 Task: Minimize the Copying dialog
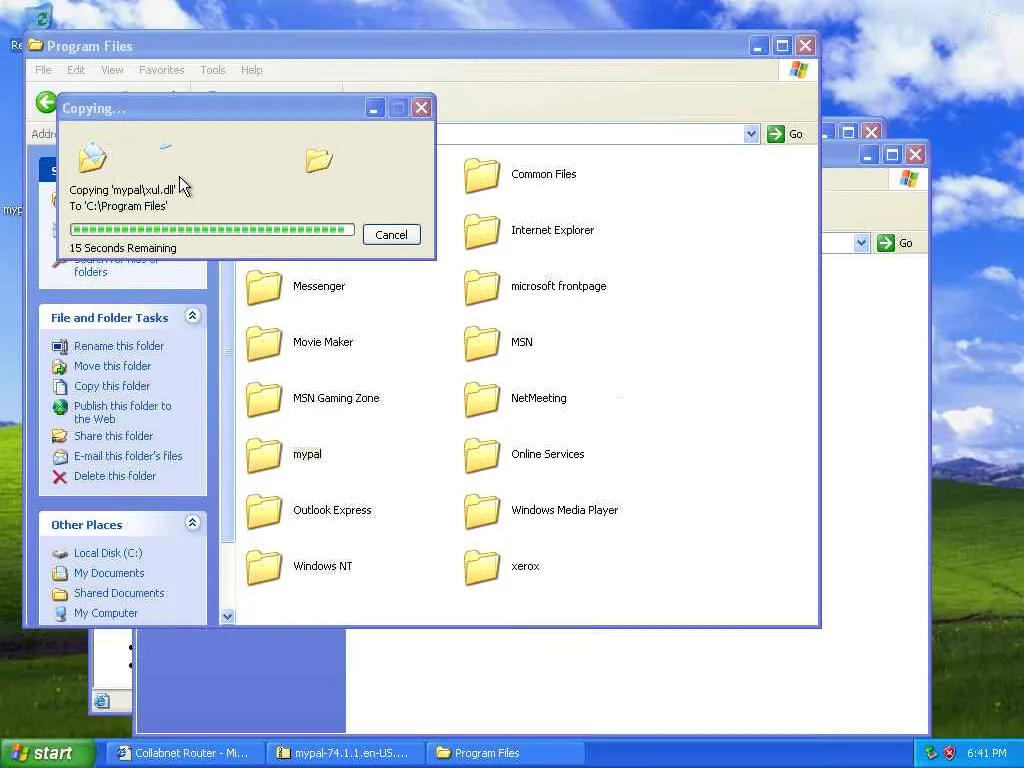[x=374, y=108]
